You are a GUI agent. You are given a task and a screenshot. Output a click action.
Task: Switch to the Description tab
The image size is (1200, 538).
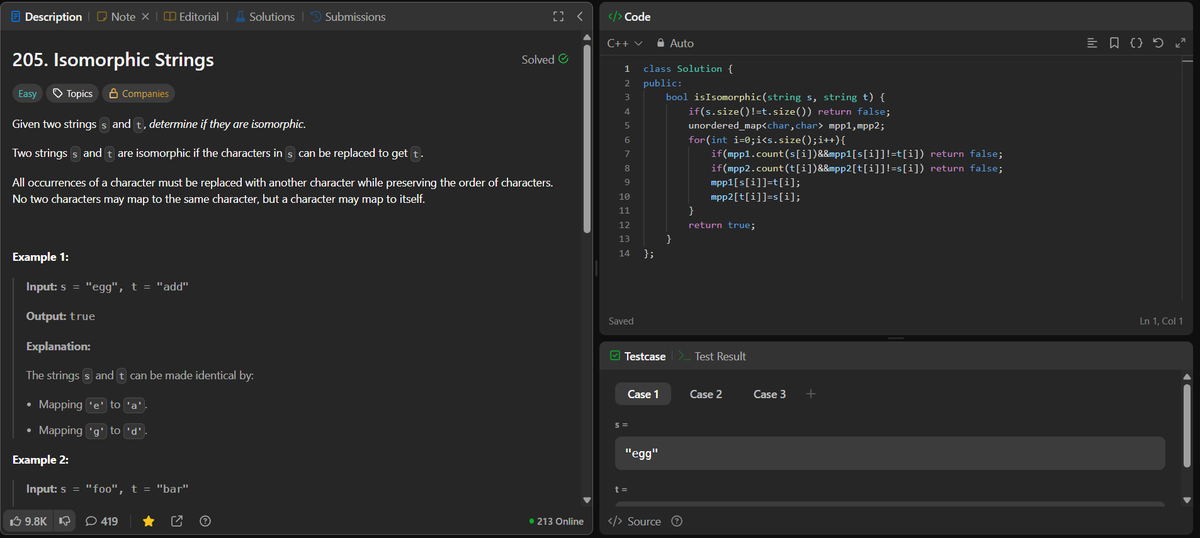pos(45,17)
